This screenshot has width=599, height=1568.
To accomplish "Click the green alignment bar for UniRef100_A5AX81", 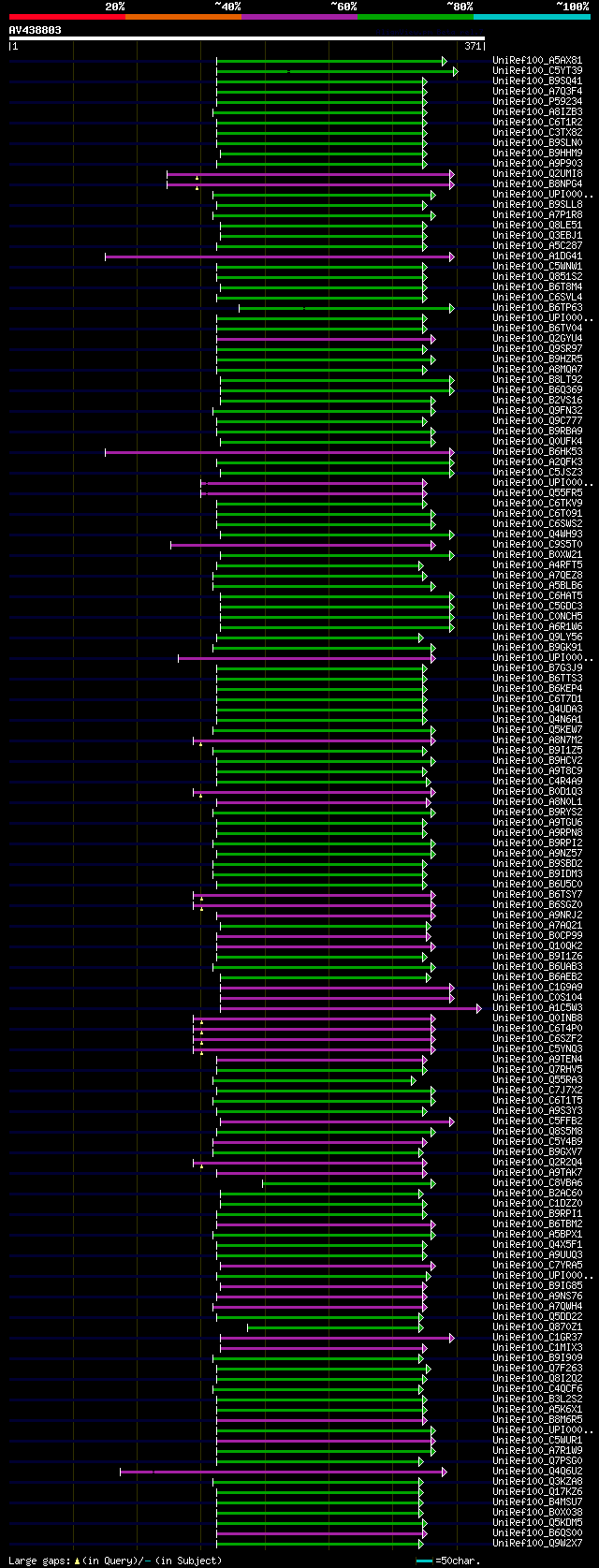I will pyautogui.click(x=331, y=61).
